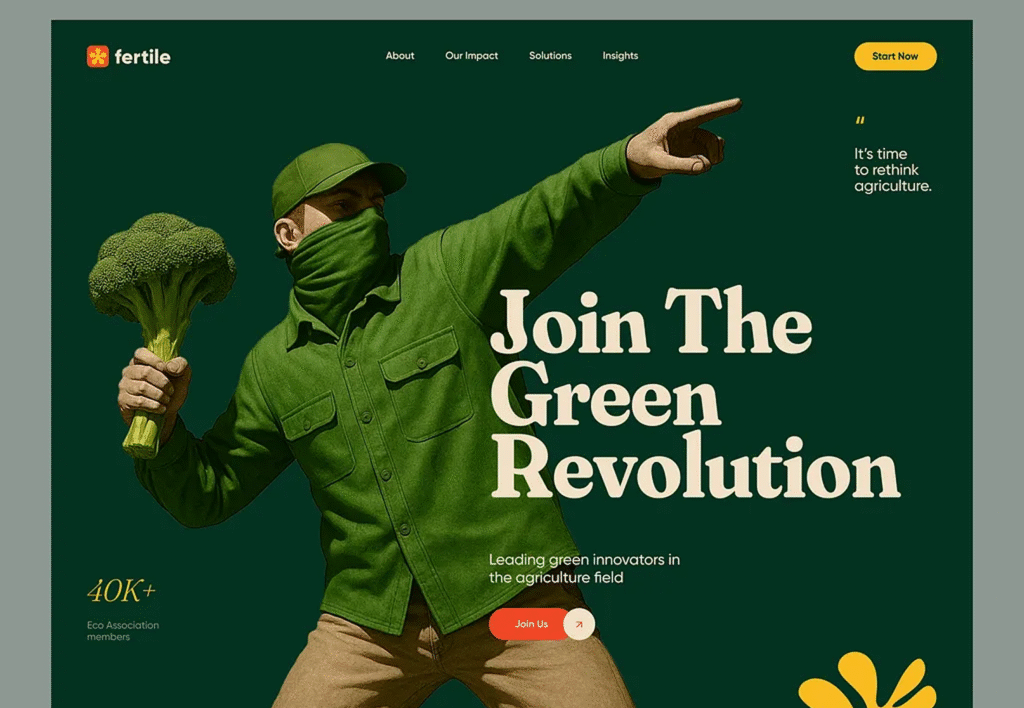The image size is (1024, 708).
Task: Click the 40K+ statistic number
Action: [121, 591]
